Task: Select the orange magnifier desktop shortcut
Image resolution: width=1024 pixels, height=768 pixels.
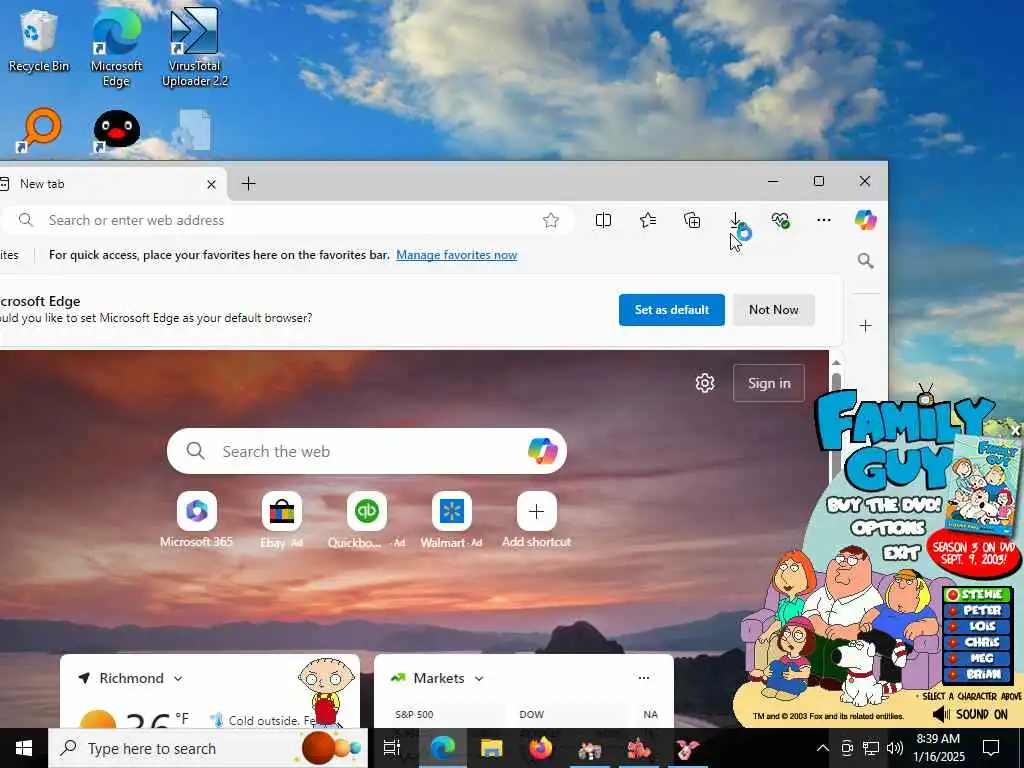Action: pos(40,129)
